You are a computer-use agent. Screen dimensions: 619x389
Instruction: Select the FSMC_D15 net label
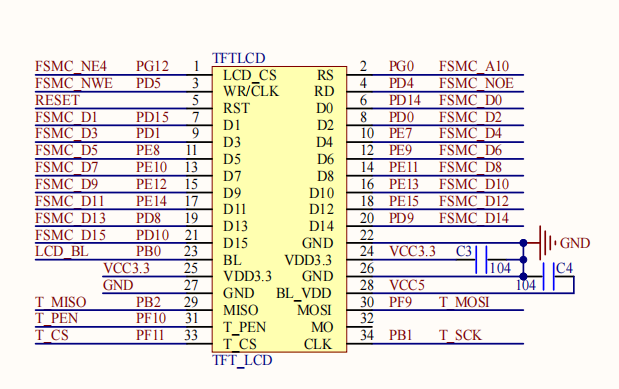tap(70, 235)
